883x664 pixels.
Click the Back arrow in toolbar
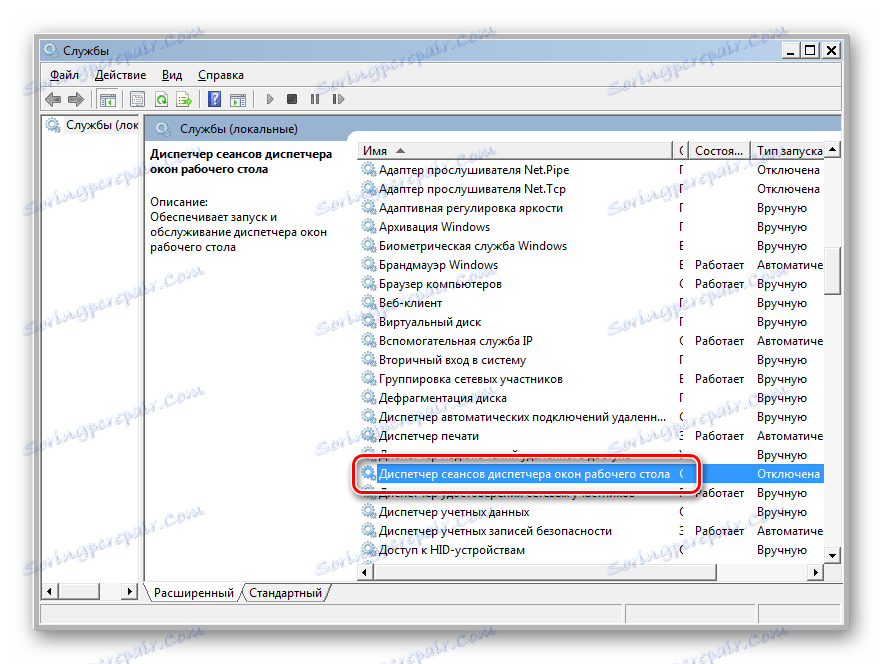[x=53, y=100]
